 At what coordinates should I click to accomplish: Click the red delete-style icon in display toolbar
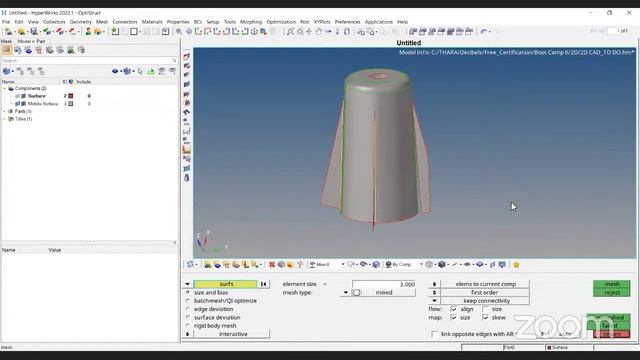(272, 264)
